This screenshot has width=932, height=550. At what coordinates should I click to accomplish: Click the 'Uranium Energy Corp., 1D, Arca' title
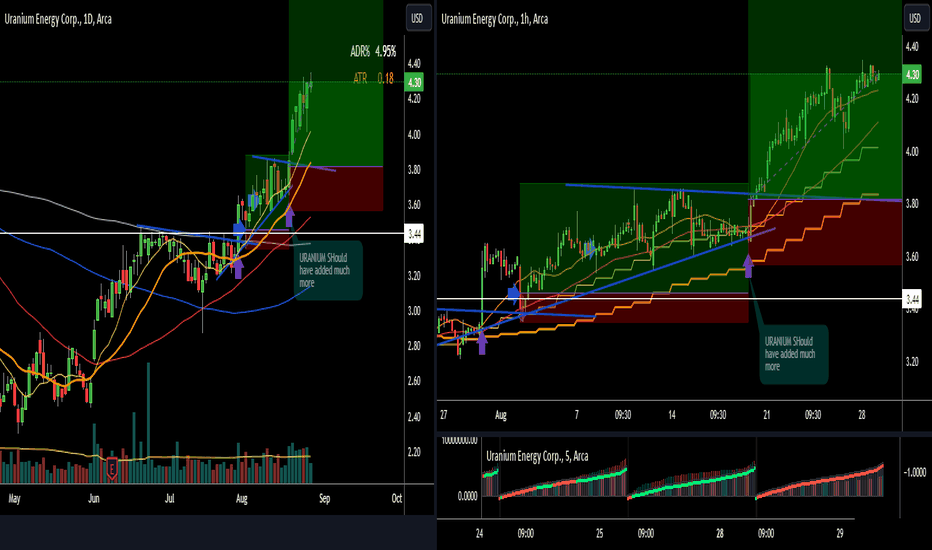pyautogui.click(x=58, y=19)
